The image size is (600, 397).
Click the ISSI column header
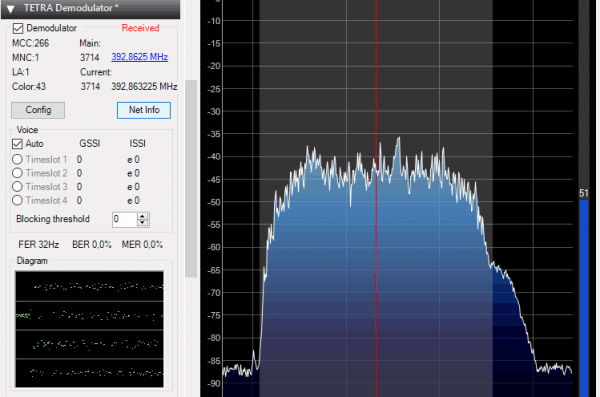(x=137, y=144)
